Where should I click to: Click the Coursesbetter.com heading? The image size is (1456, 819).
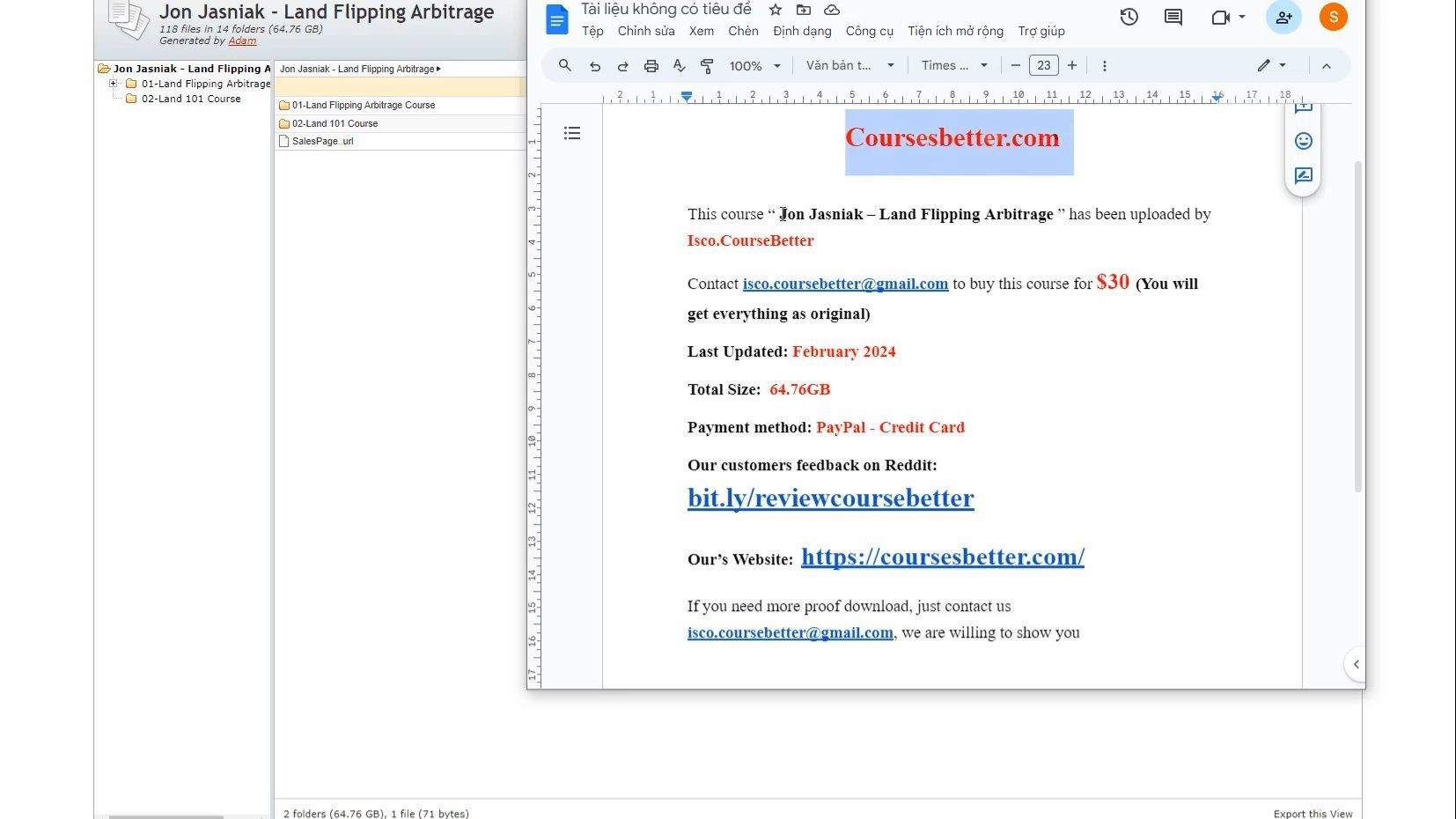(952, 138)
